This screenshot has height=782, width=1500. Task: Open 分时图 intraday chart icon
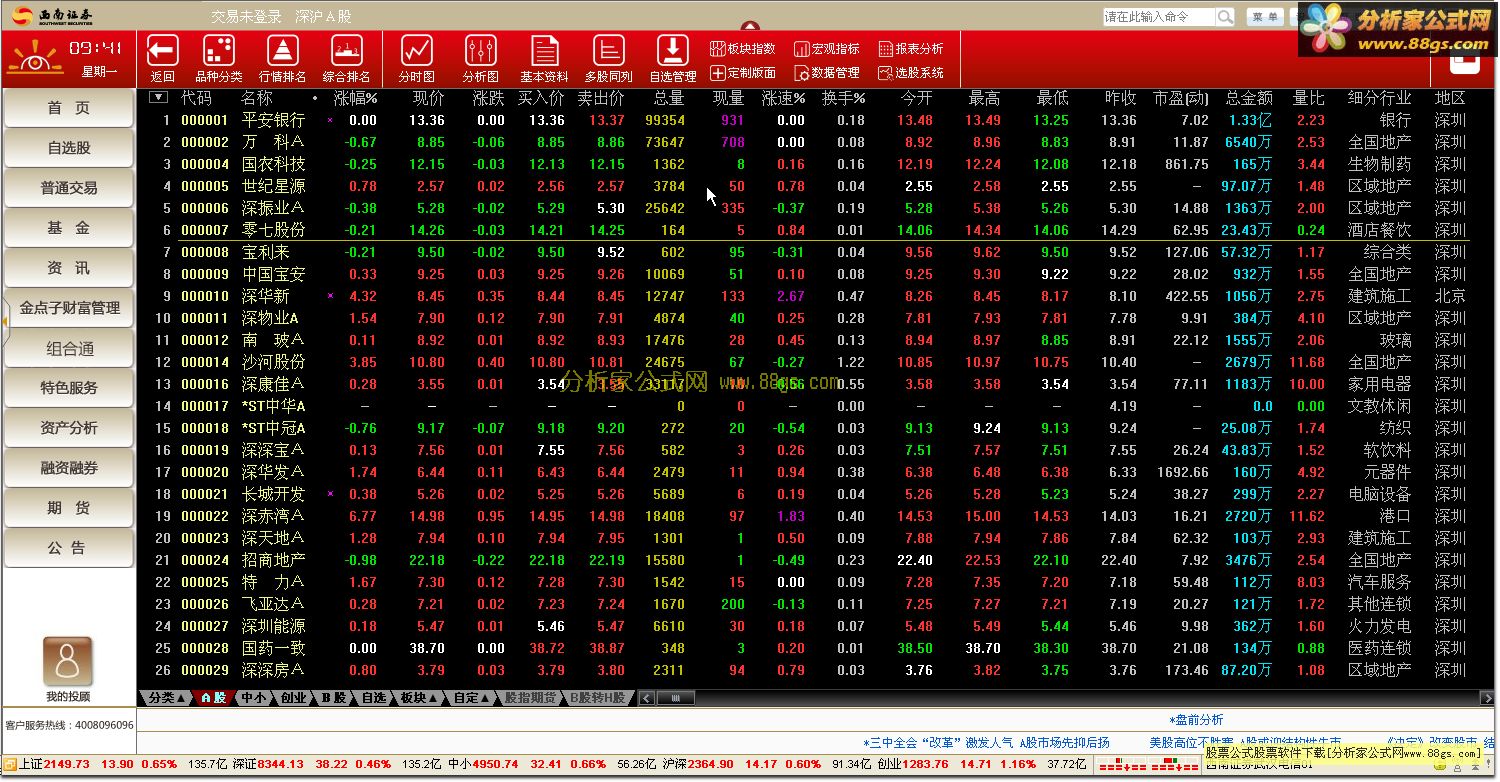click(x=417, y=50)
